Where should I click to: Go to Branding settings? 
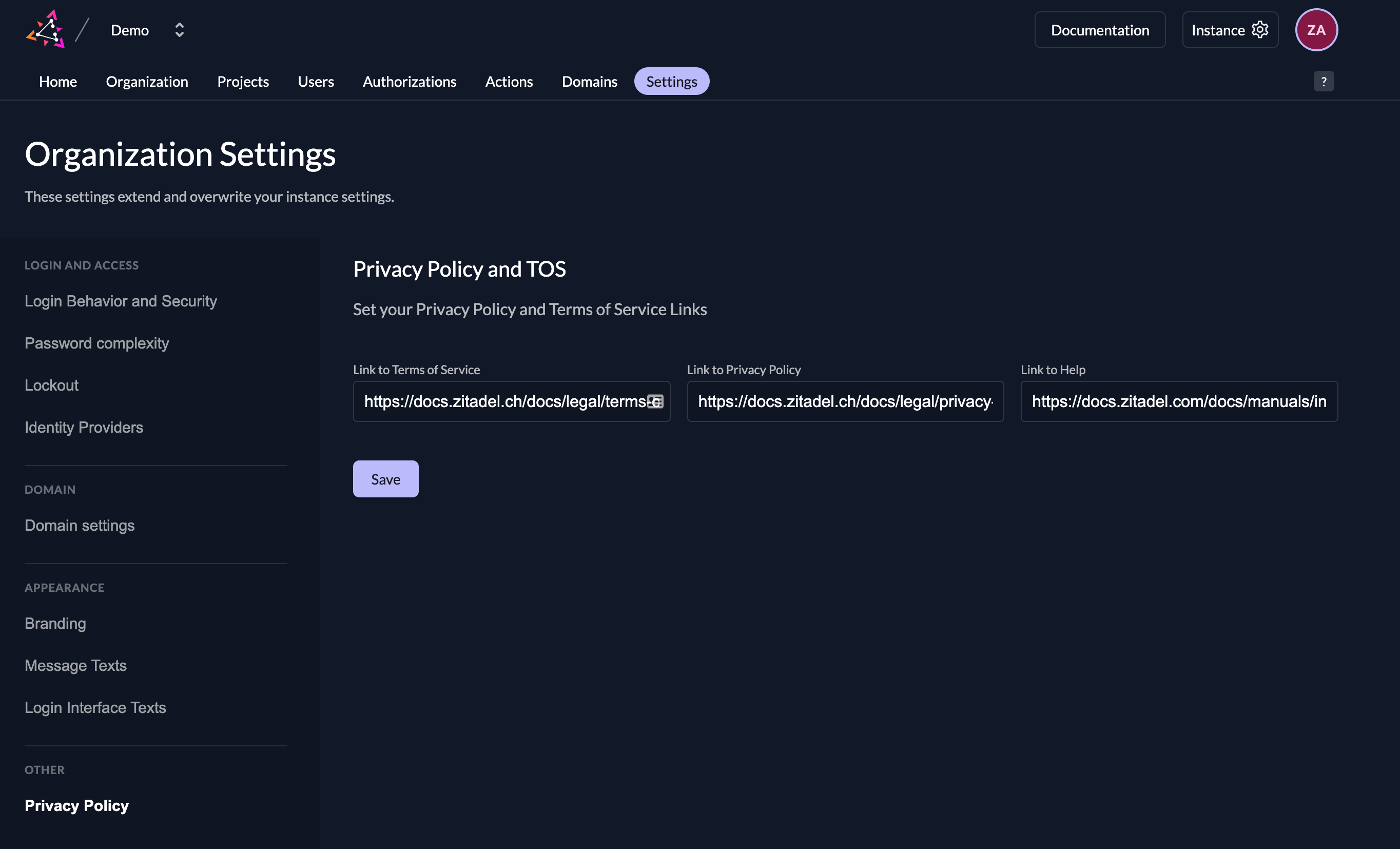pyautogui.click(x=55, y=623)
